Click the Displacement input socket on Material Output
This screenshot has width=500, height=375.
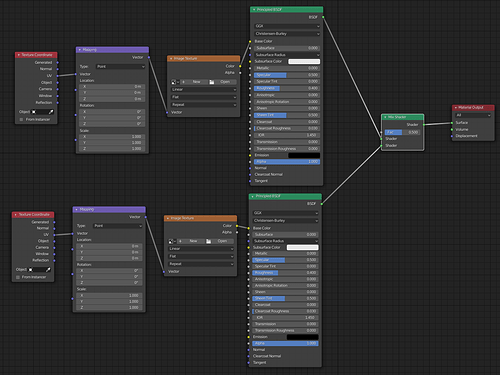point(452,136)
